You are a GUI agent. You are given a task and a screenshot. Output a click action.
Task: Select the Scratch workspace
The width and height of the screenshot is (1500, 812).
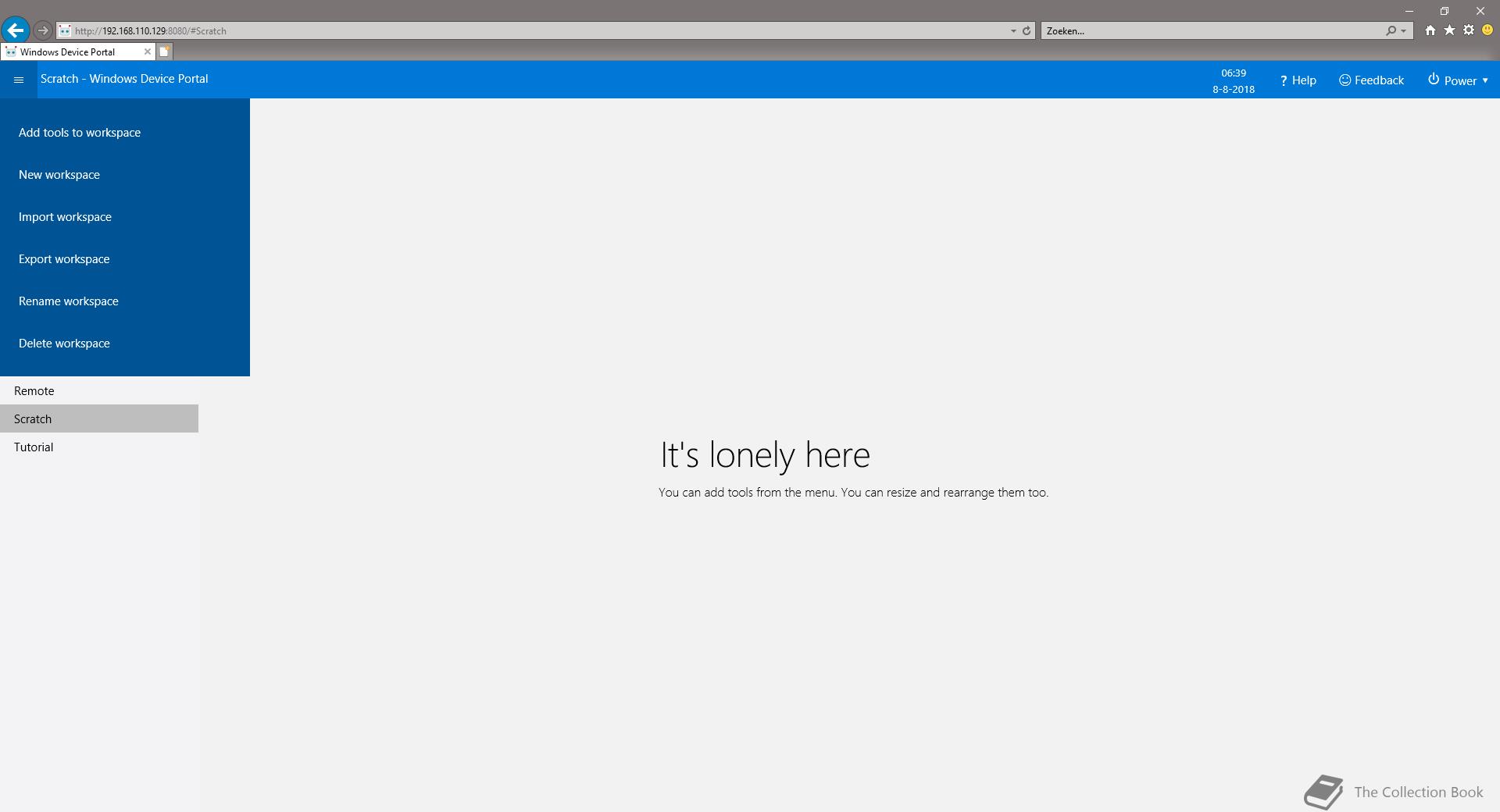point(99,419)
